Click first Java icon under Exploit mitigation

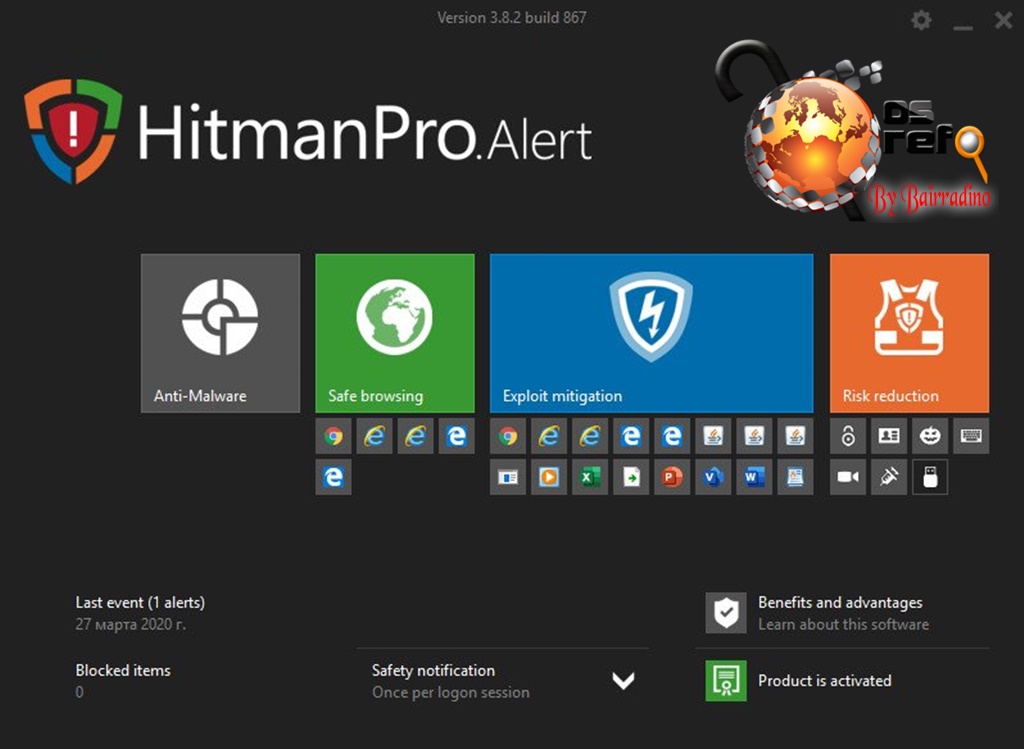click(713, 436)
